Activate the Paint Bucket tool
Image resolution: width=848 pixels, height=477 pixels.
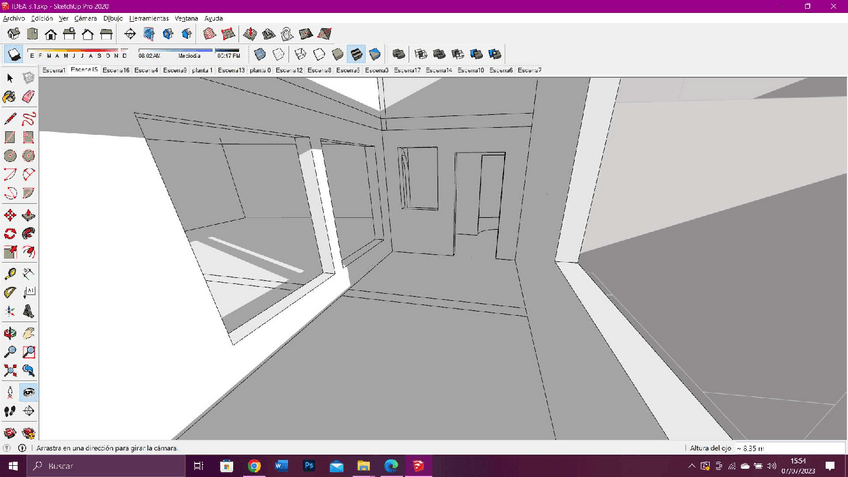(x=10, y=97)
